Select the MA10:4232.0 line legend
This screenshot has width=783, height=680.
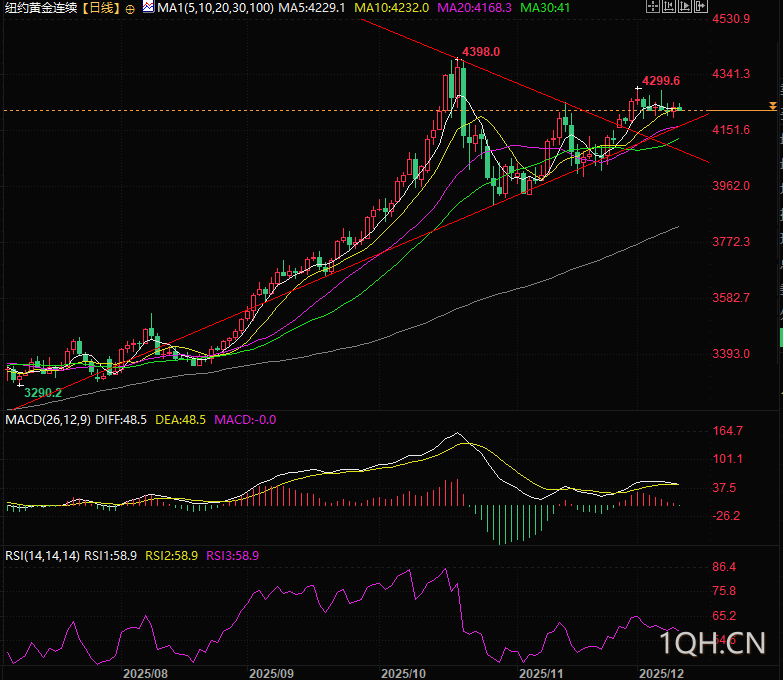(x=392, y=8)
